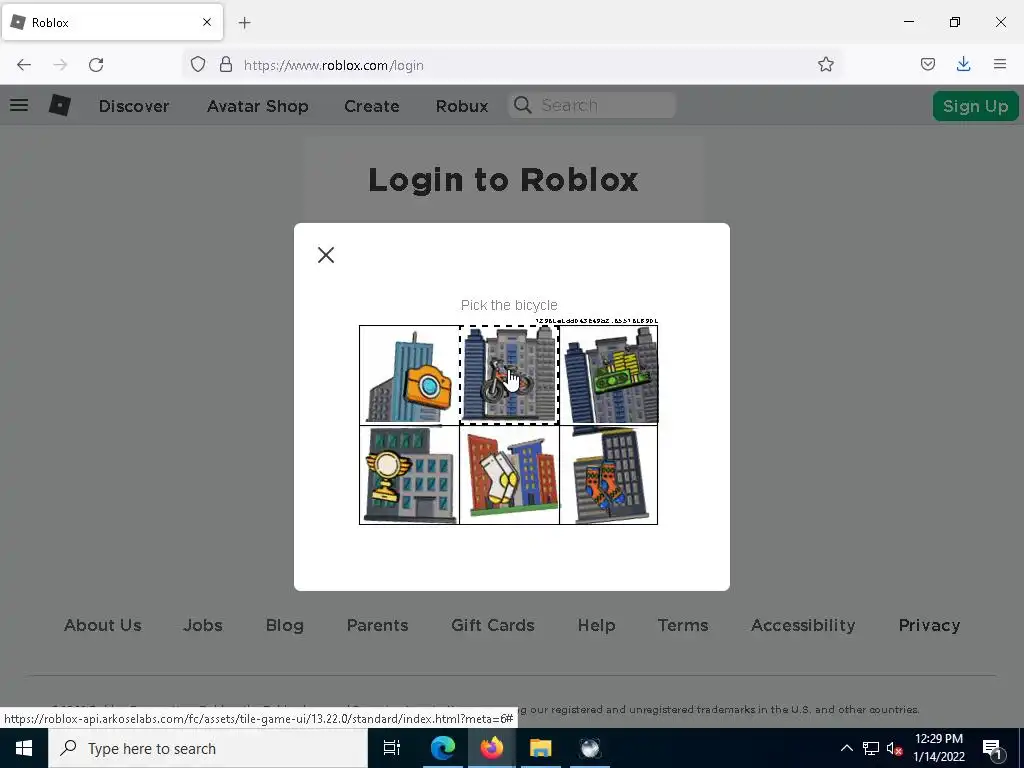Select the trophy captcha tile
Viewport: 1024px width, 768px height.
point(409,475)
